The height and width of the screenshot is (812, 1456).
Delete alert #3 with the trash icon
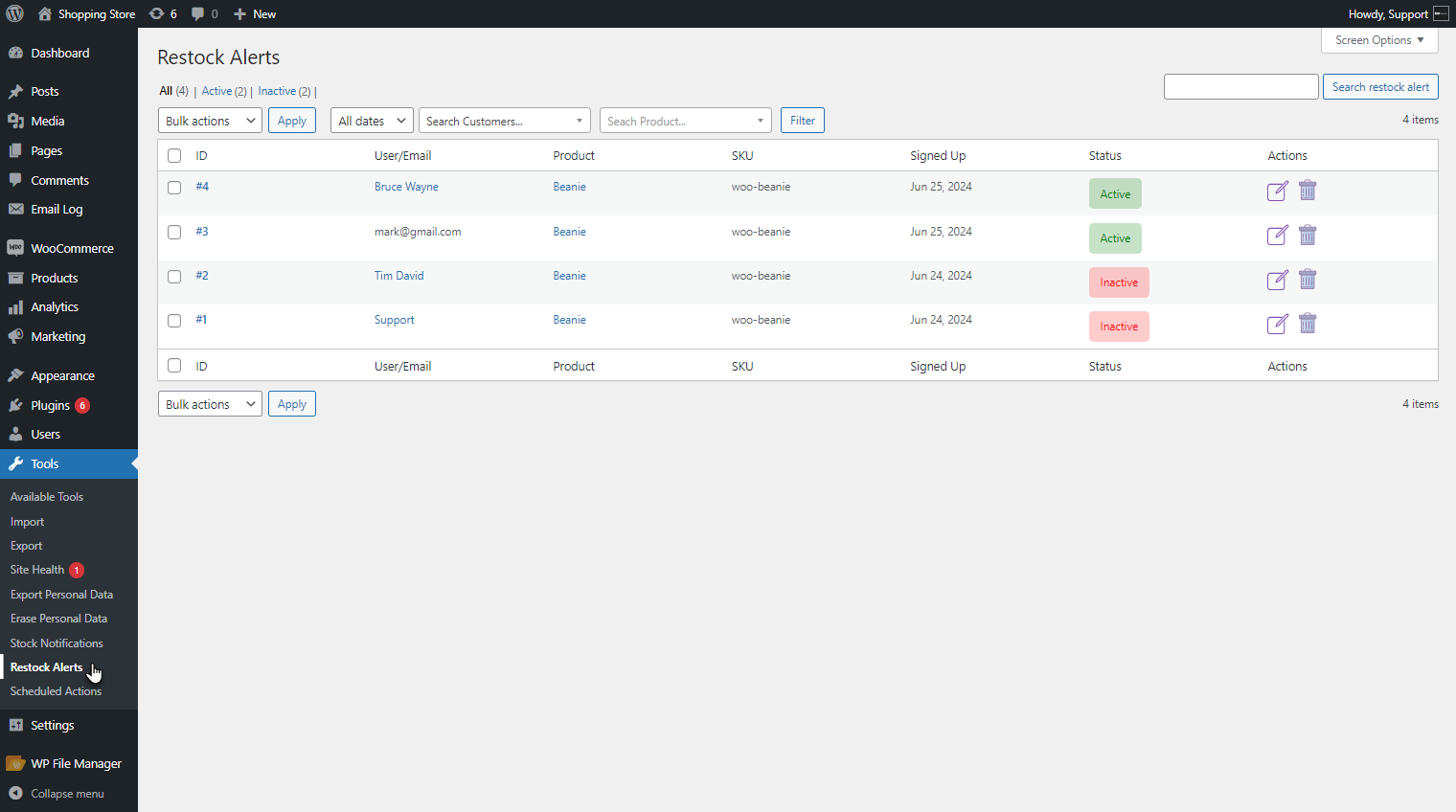point(1308,235)
